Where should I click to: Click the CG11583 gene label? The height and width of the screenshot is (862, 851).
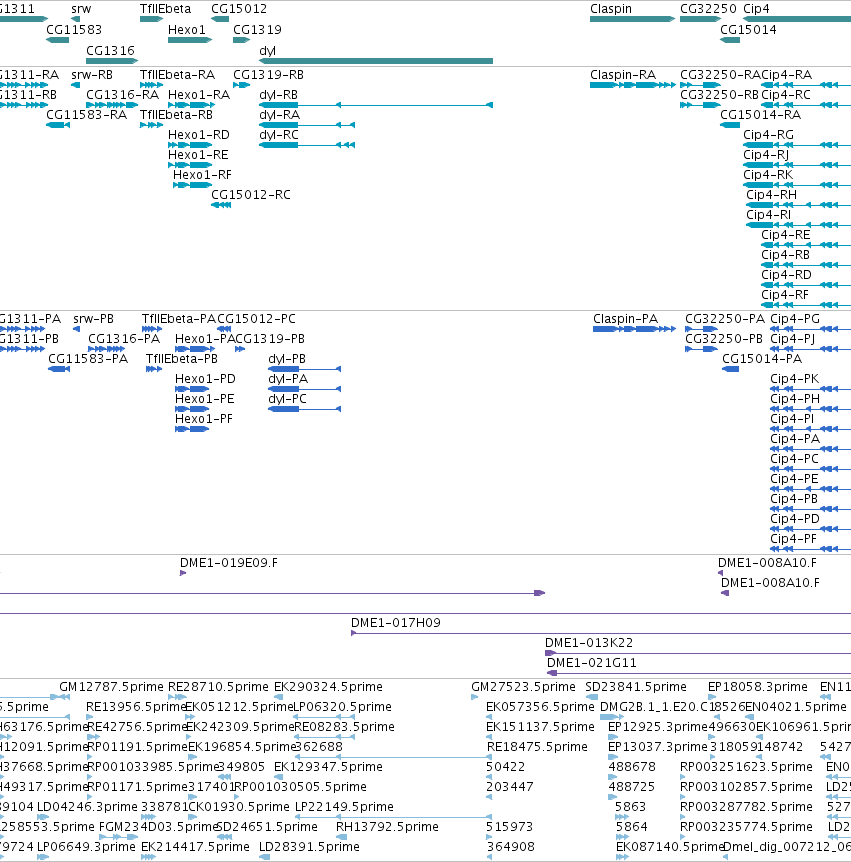74,30
